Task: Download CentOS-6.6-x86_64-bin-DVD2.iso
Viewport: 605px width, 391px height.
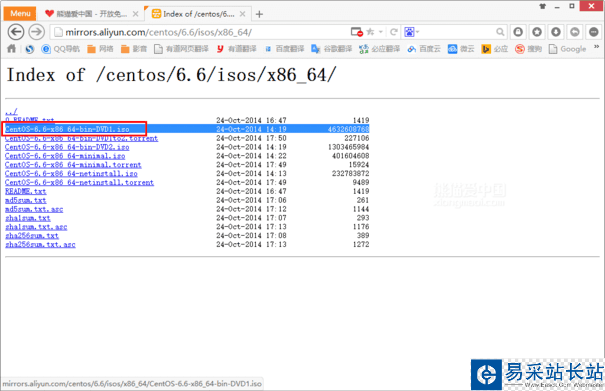Action: click(x=67, y=147)
